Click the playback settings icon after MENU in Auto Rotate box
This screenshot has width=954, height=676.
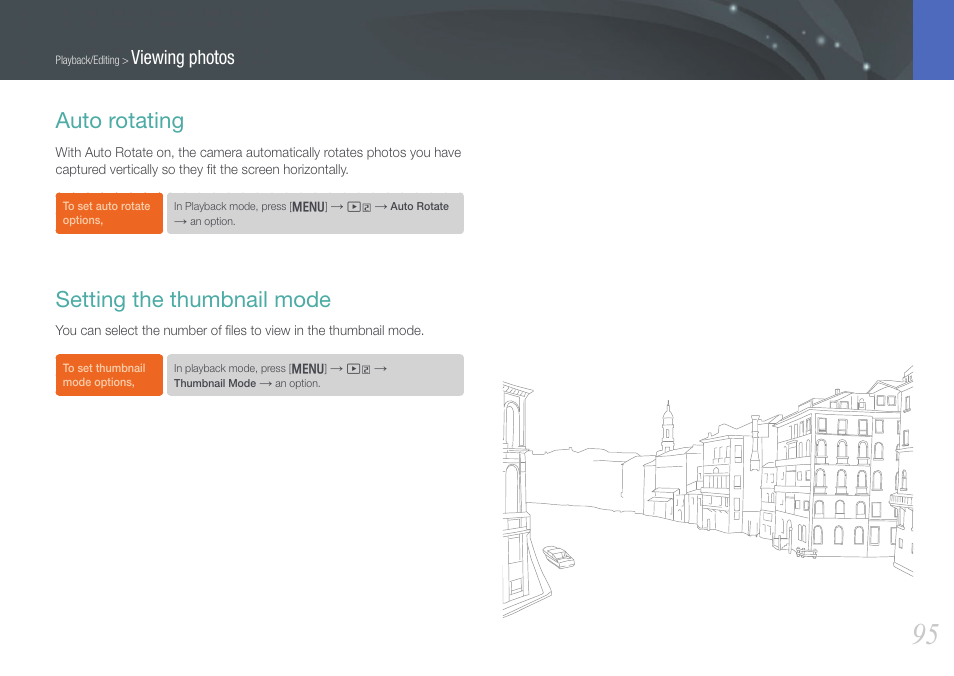click(x=359, y=207)
